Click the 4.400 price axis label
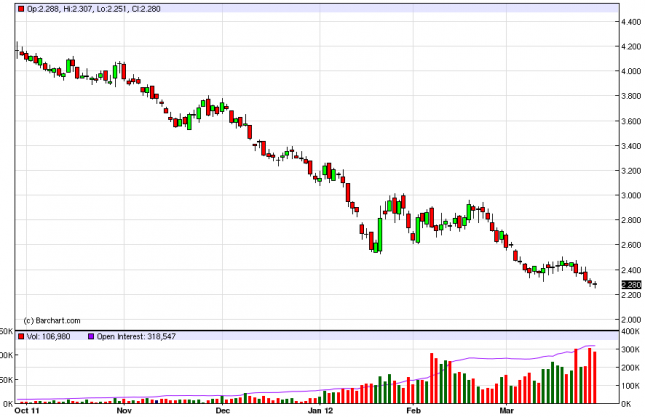The image size is (645, 417). click(x=631, y=22)
